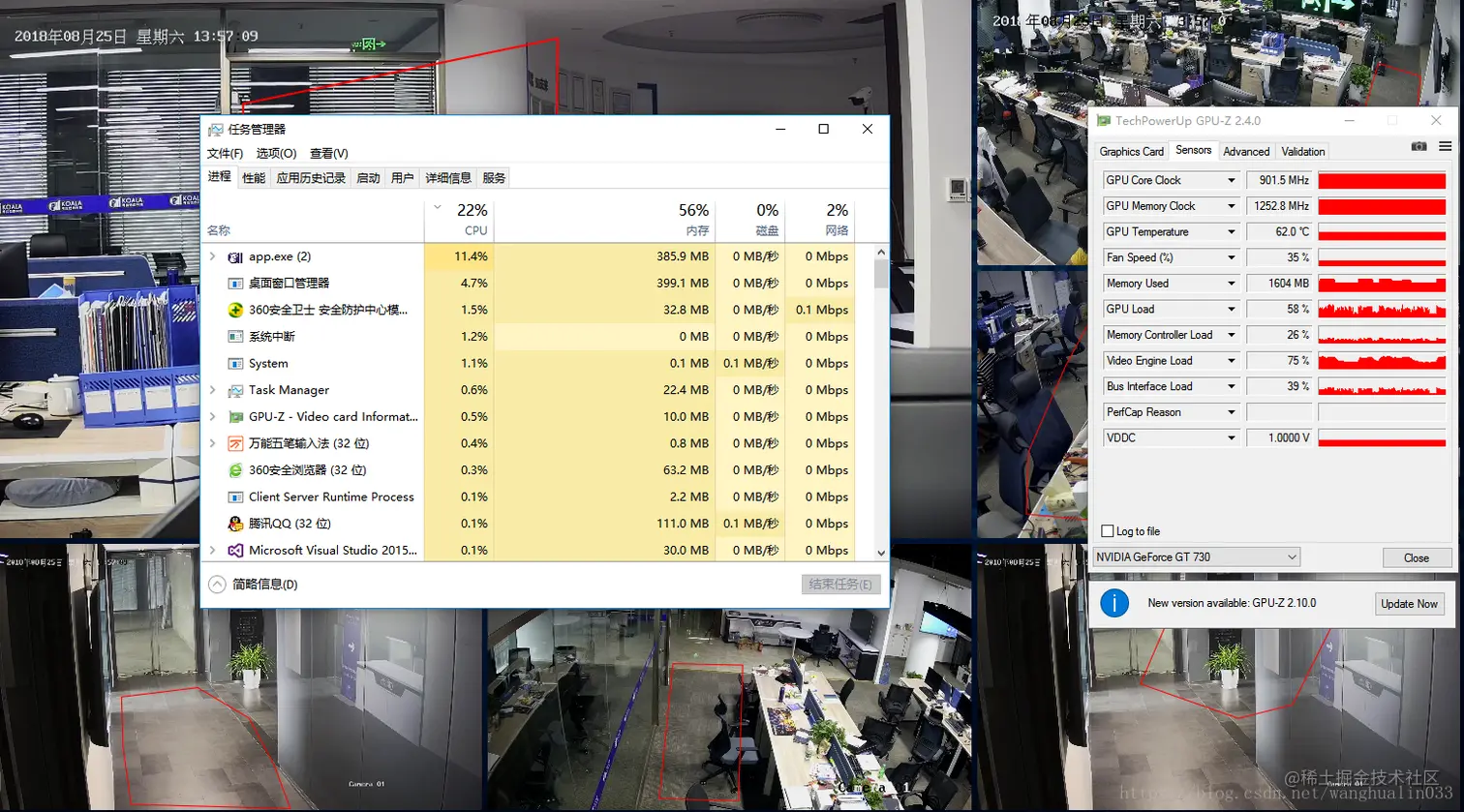Switch to GPU-Z Advanced tab

click(1246, 152)
